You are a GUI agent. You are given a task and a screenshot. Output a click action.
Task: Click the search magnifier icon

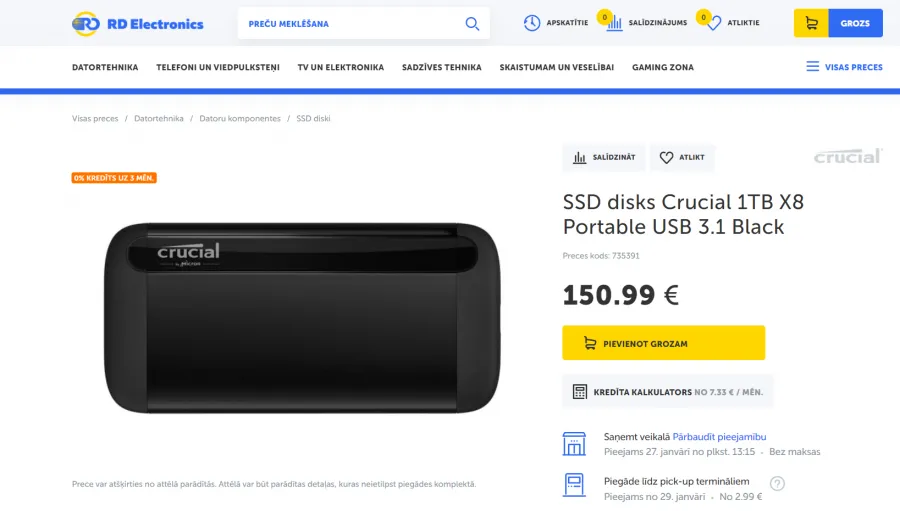[472, 24]
